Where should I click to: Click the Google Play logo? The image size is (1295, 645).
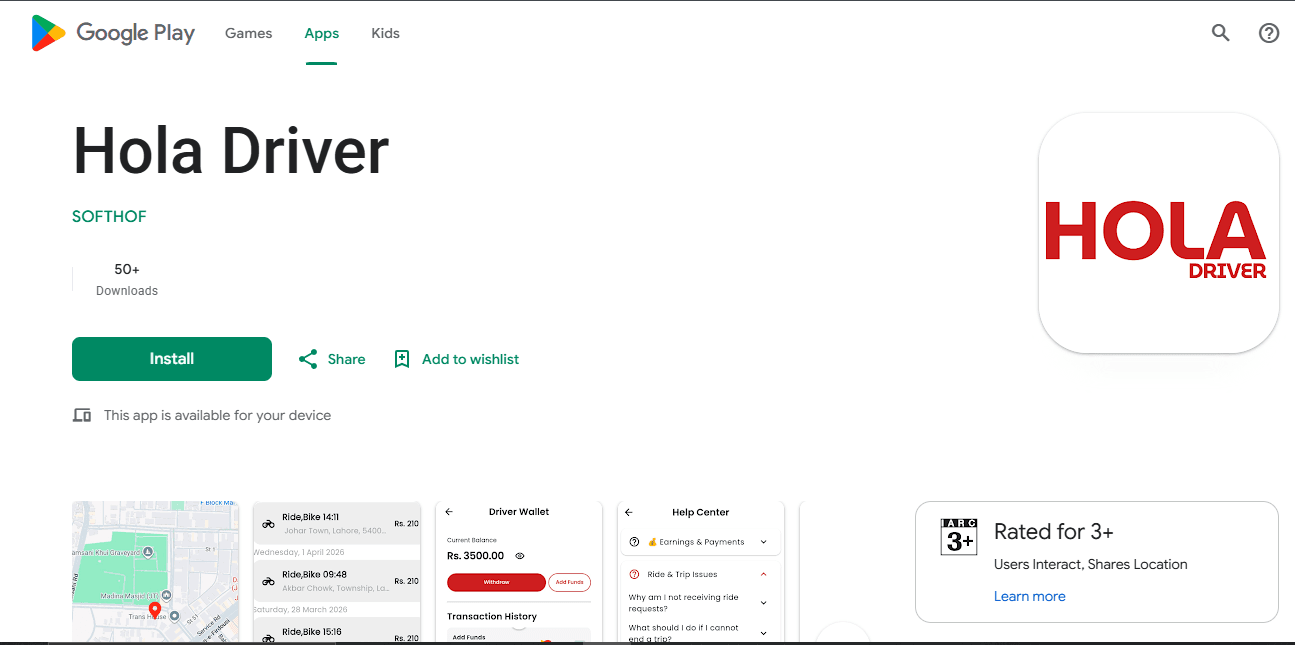113,33
